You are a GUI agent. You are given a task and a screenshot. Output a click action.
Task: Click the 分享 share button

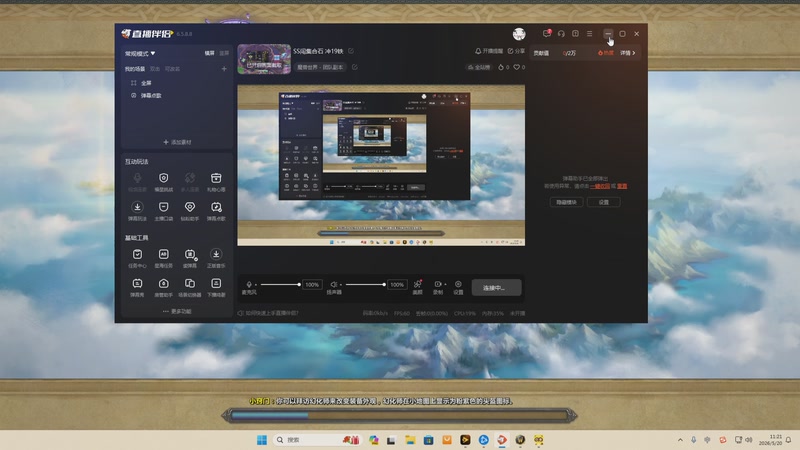pyautogui.click(x=516, y=51)
